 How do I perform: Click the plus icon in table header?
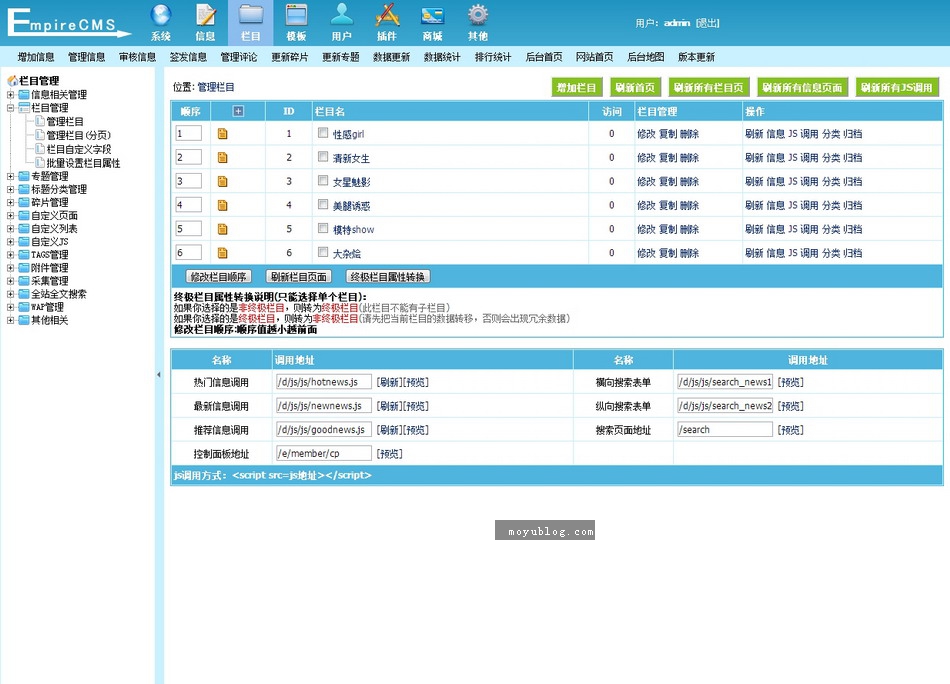click(x=238, y=111)
